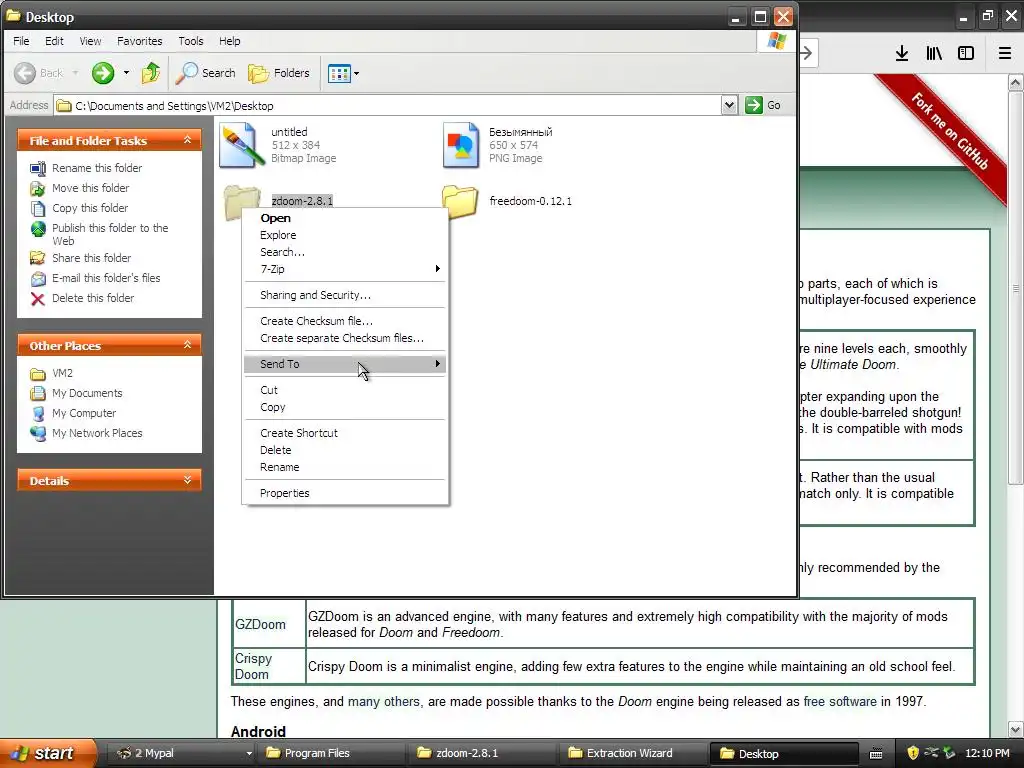Expand the 7-Zip submenu

(345, 269)
